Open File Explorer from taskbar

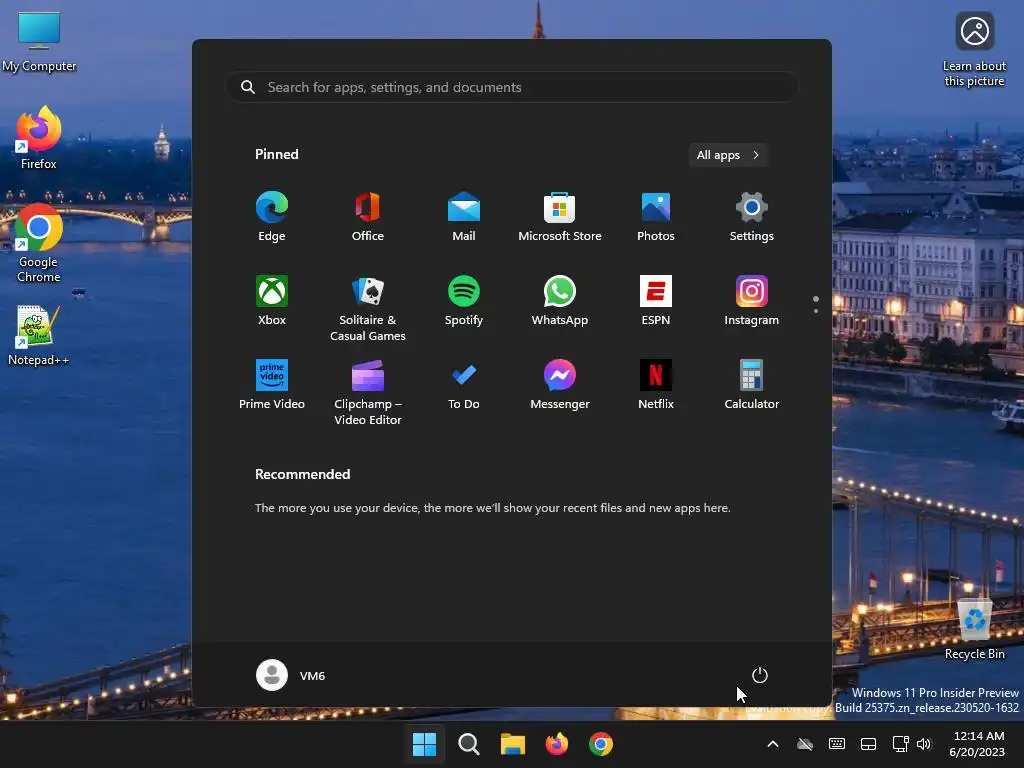(513, 744)
